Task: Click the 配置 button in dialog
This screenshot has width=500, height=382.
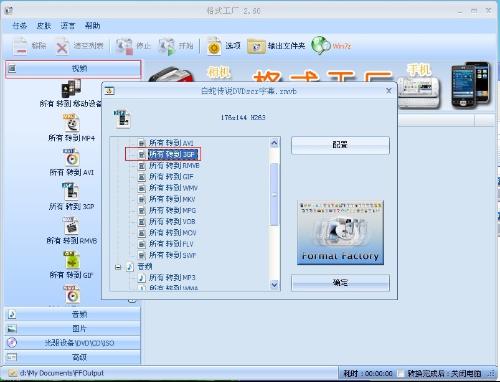Action: tap(340, 145)
